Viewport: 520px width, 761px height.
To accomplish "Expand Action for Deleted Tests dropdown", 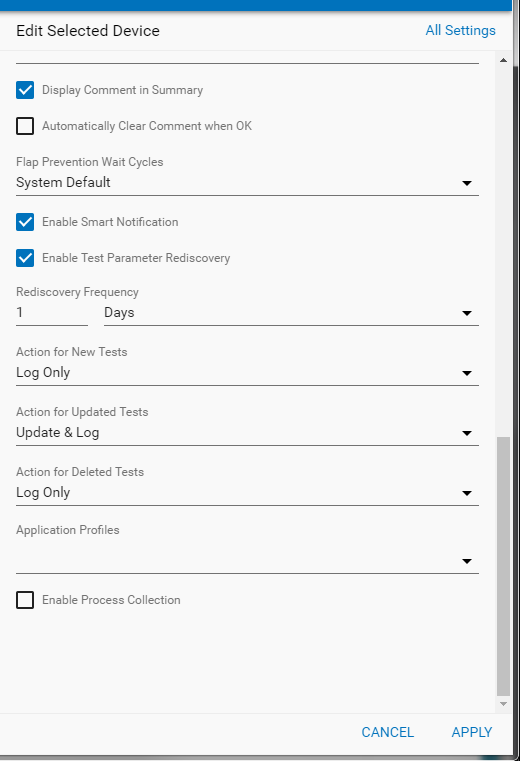I will tap(247, 493).
